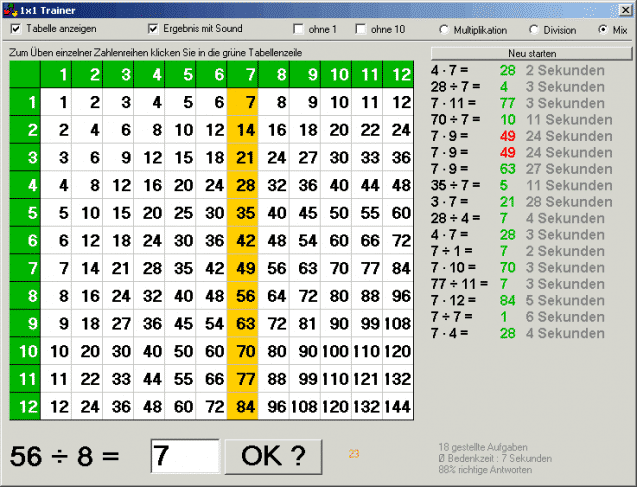Select the Multiplikation radio button

pyautogui.click(x=444, y=30)
